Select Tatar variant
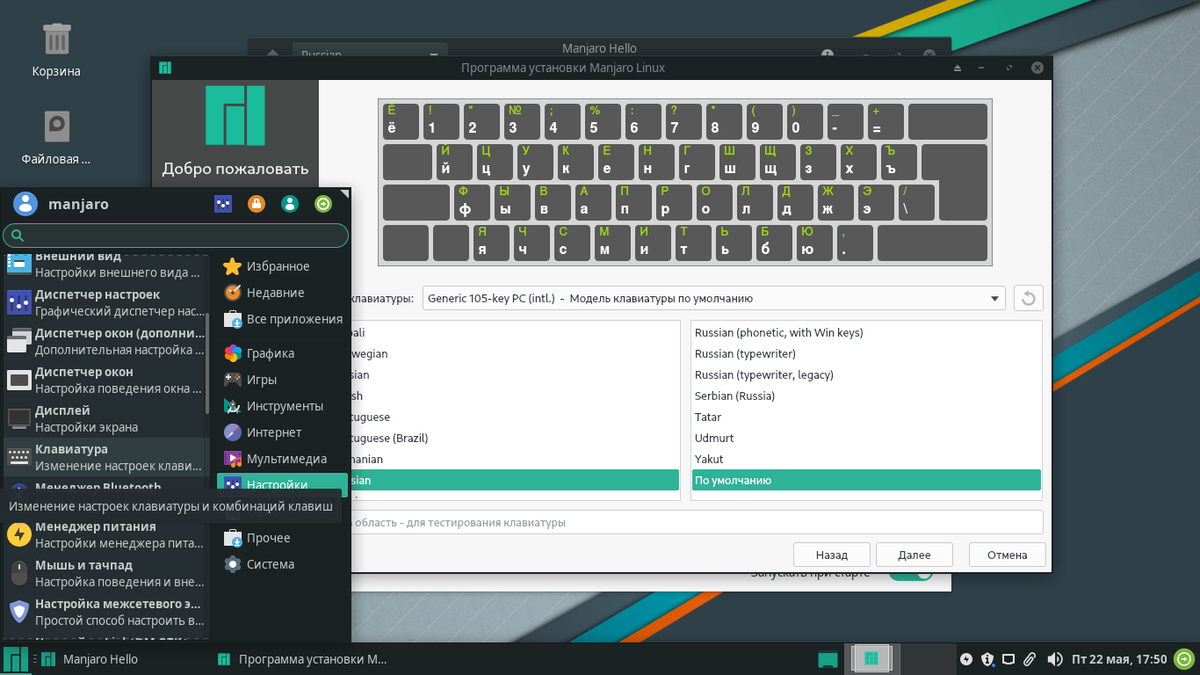This screenshot has width=1200, height=675. click(866, 417)
